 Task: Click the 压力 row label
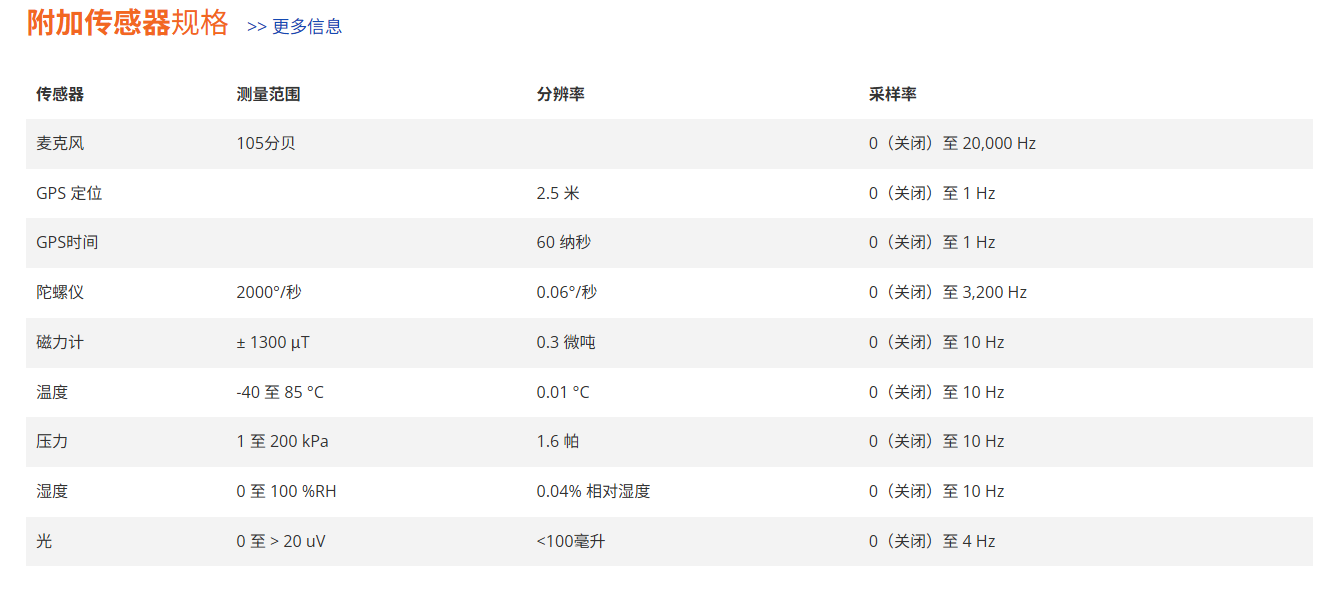[x=52, y=441]
